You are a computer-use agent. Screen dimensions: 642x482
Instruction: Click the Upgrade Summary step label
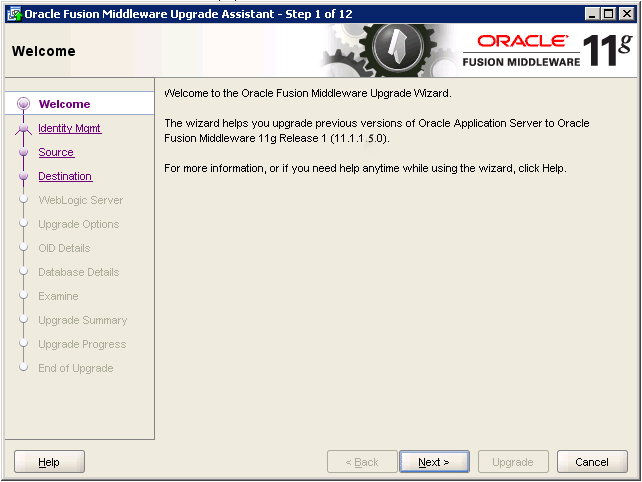pos(83,320)
